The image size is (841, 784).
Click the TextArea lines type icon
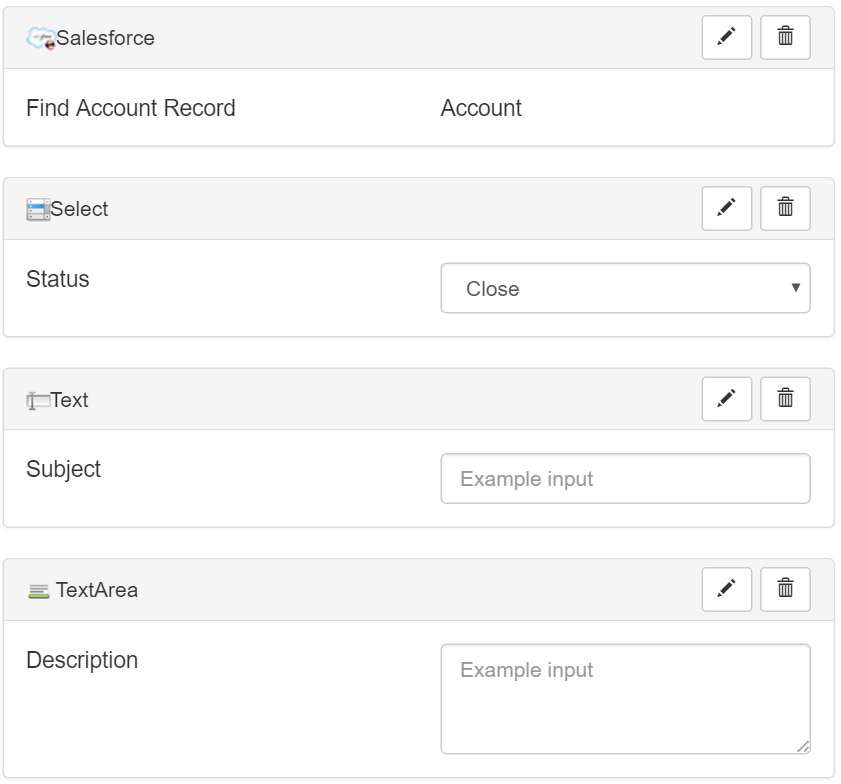(39, 591)
